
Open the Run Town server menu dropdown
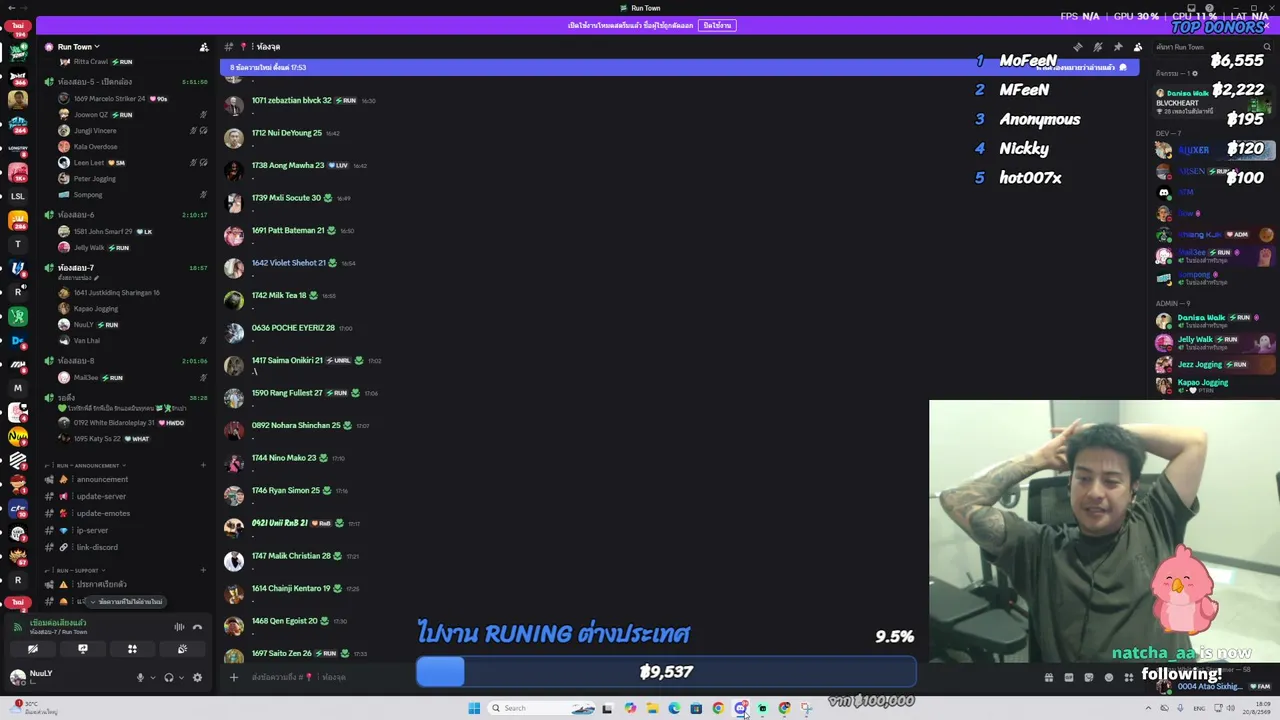click(x=79, y=47)
